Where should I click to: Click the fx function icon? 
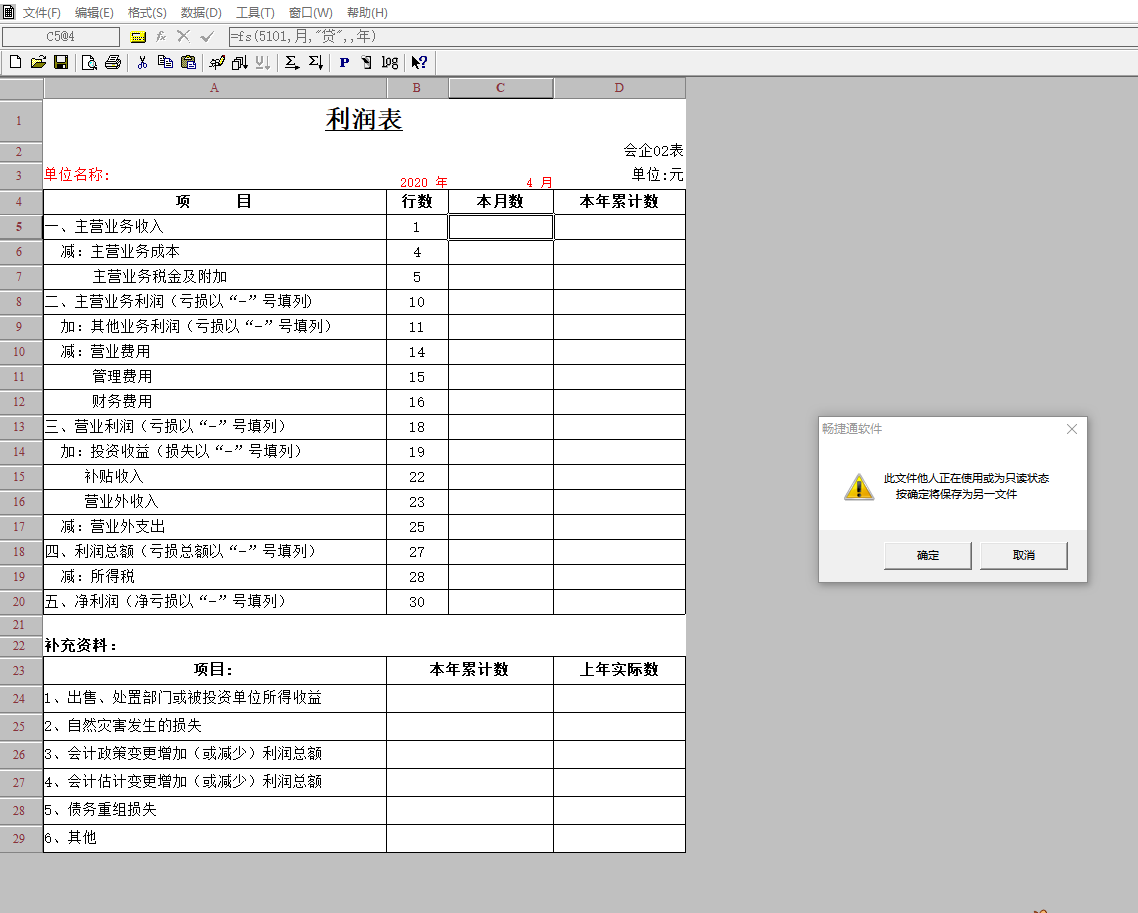(161, 36)
